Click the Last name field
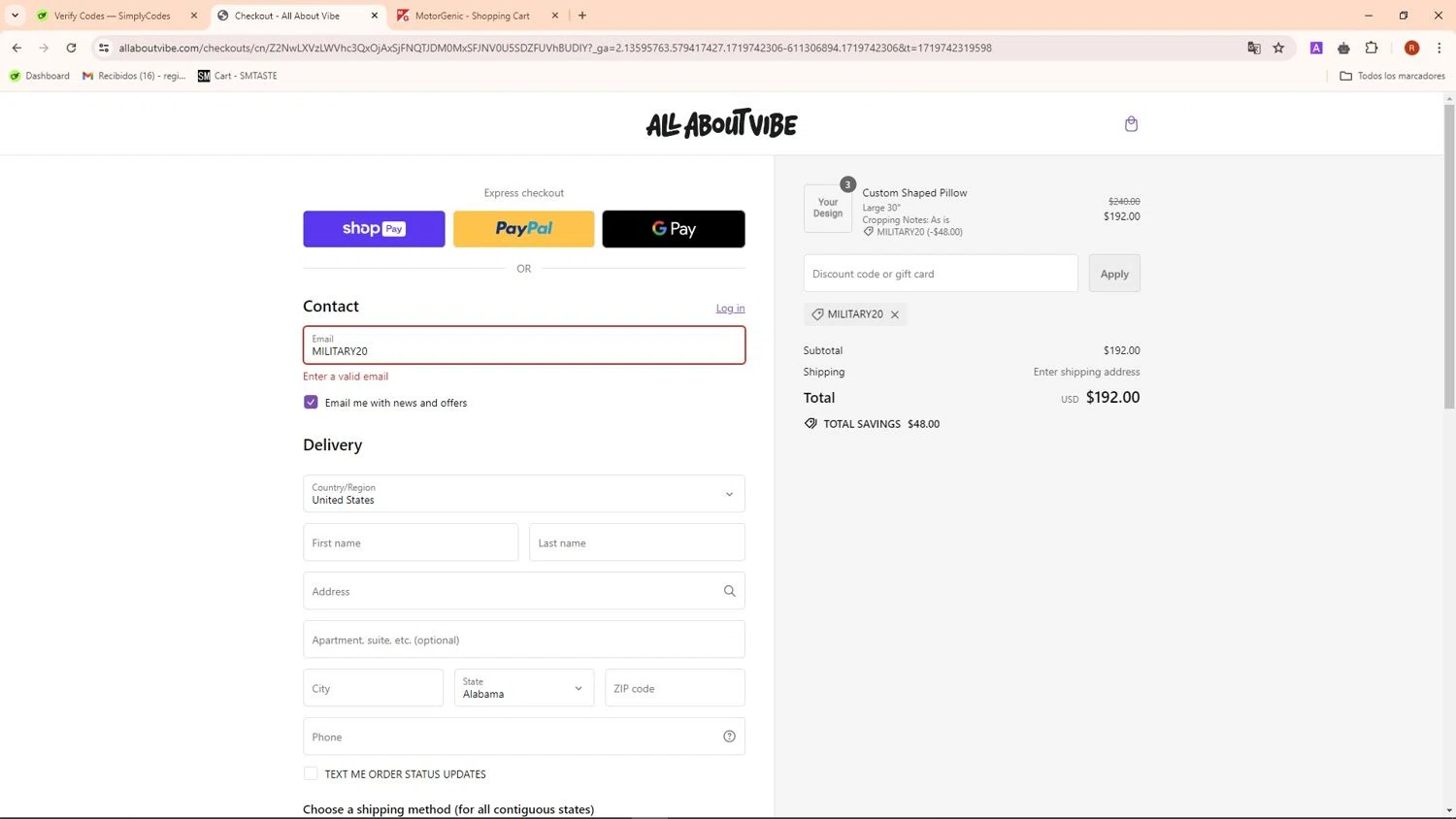 pos(637,542)
